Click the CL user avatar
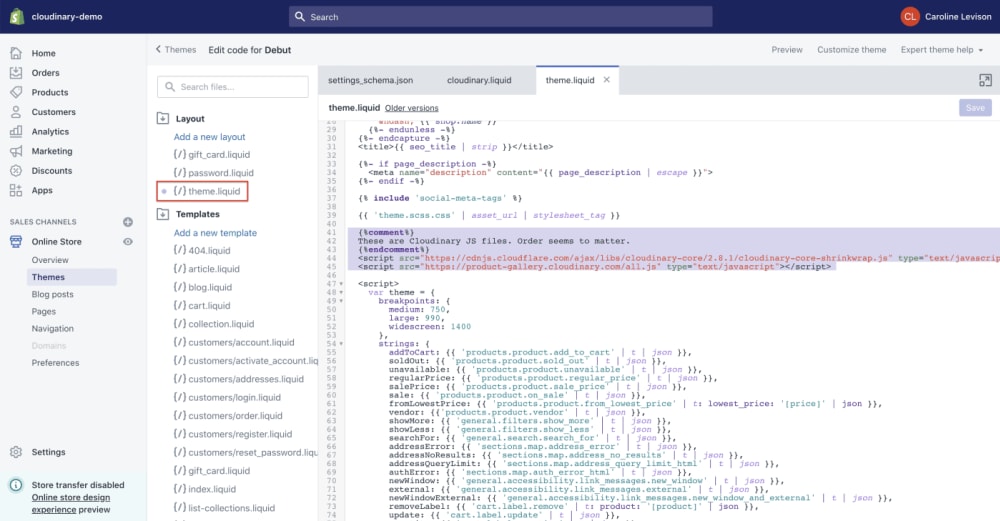 point(910,17)
